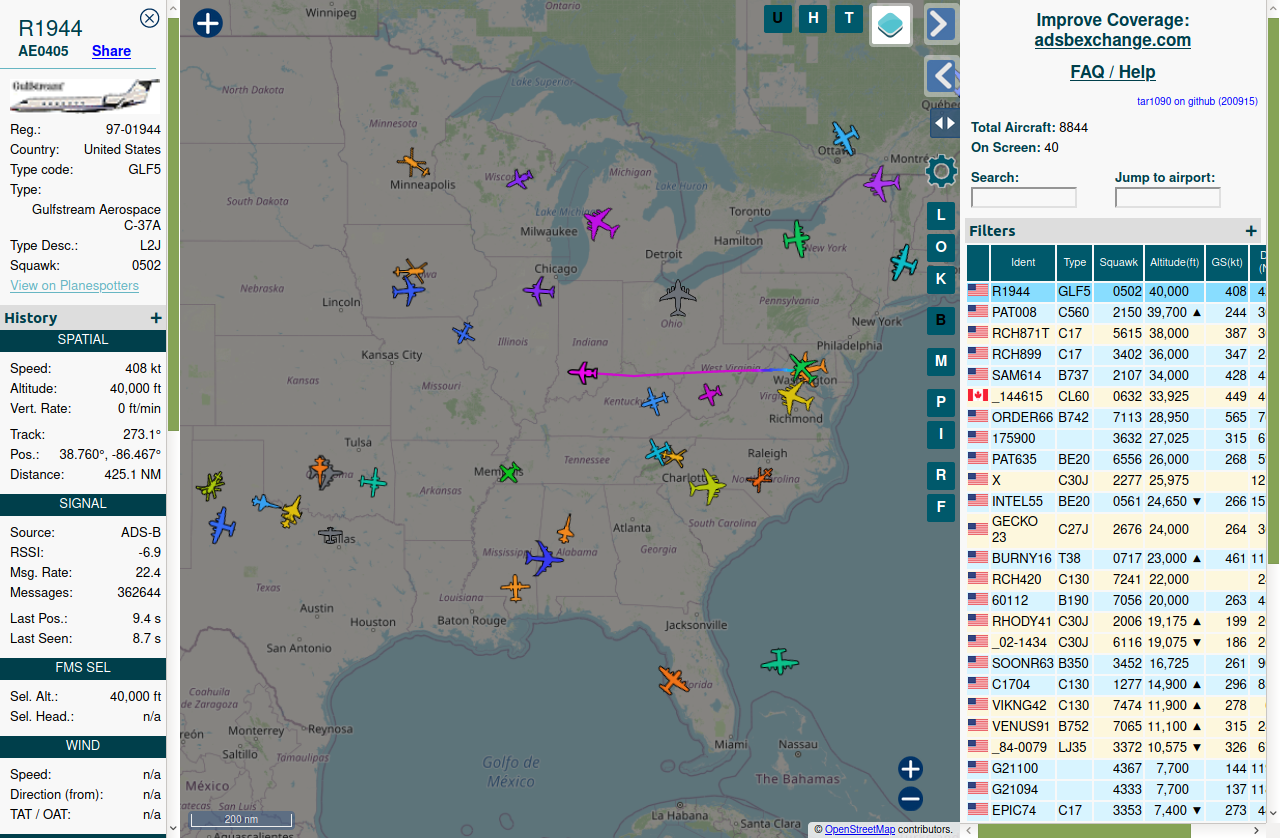
Task: Sort table by Ident column
Action: 1023,263
